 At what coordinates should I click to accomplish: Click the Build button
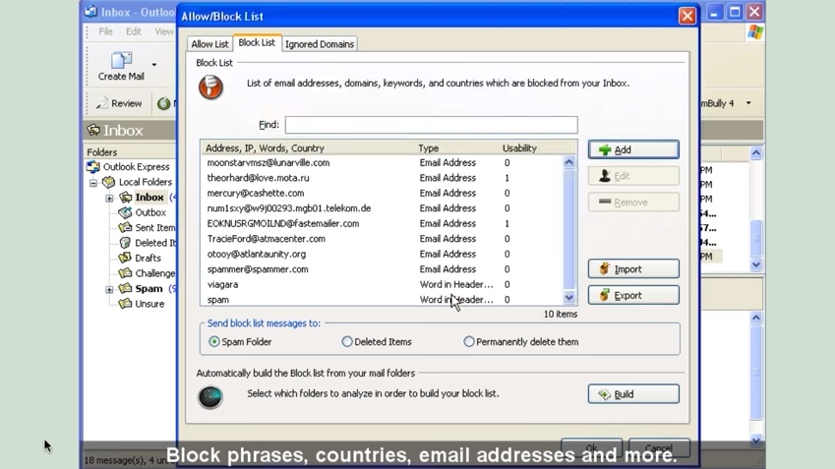633,394
